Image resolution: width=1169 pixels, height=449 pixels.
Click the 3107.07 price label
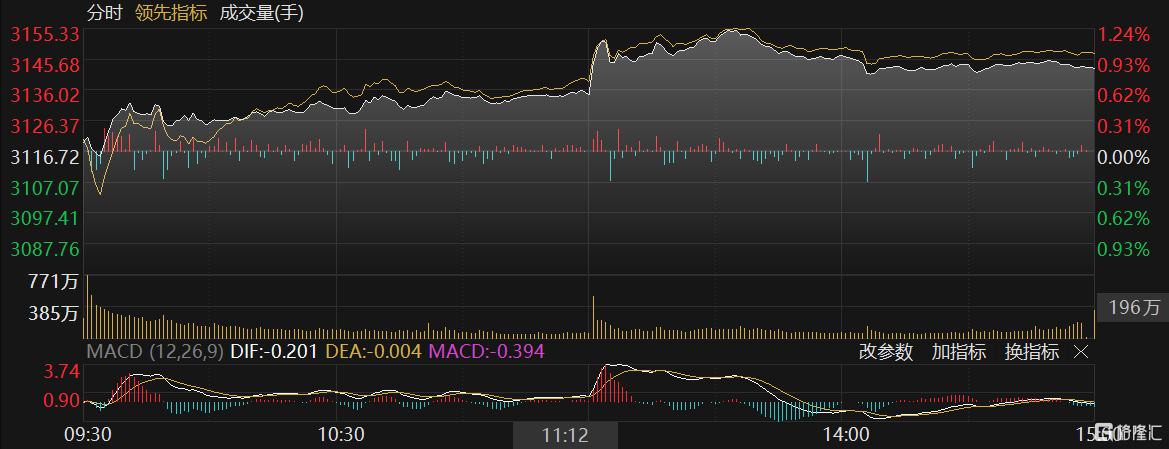pyautogui.click(x=45, y=187)
